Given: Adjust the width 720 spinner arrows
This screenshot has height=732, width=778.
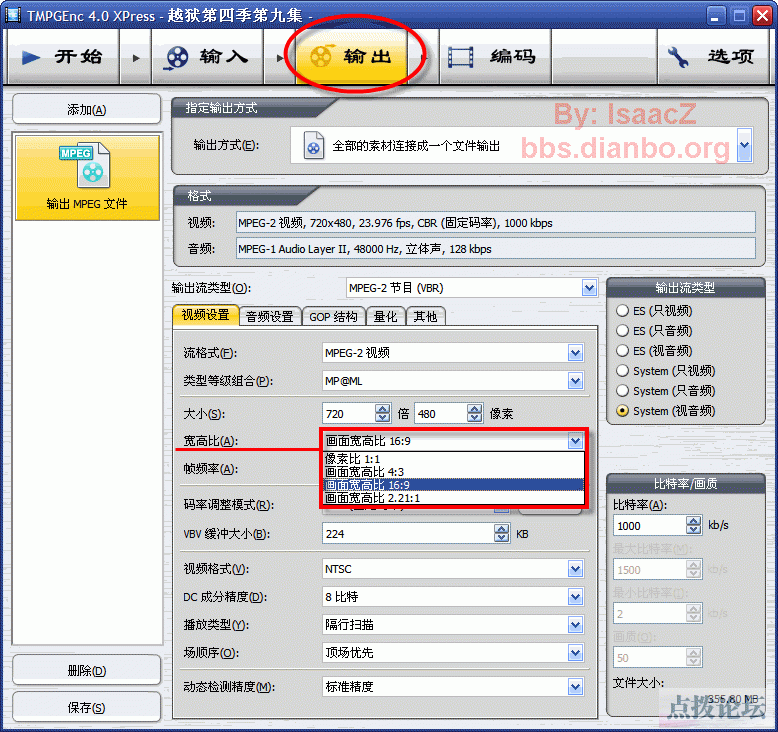Looking at the screenshot, I should tap(383, 413).
